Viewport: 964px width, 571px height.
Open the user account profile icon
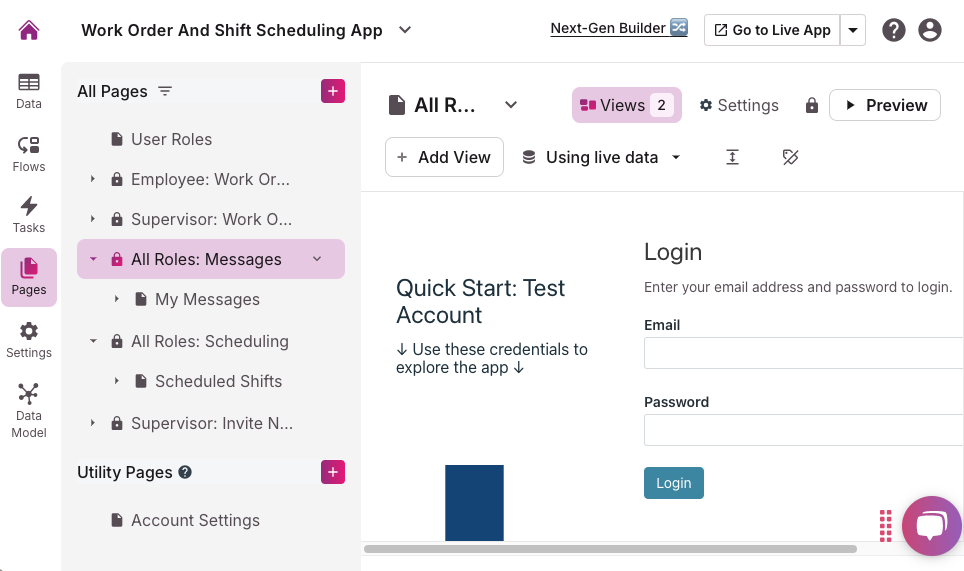[930, 30]
